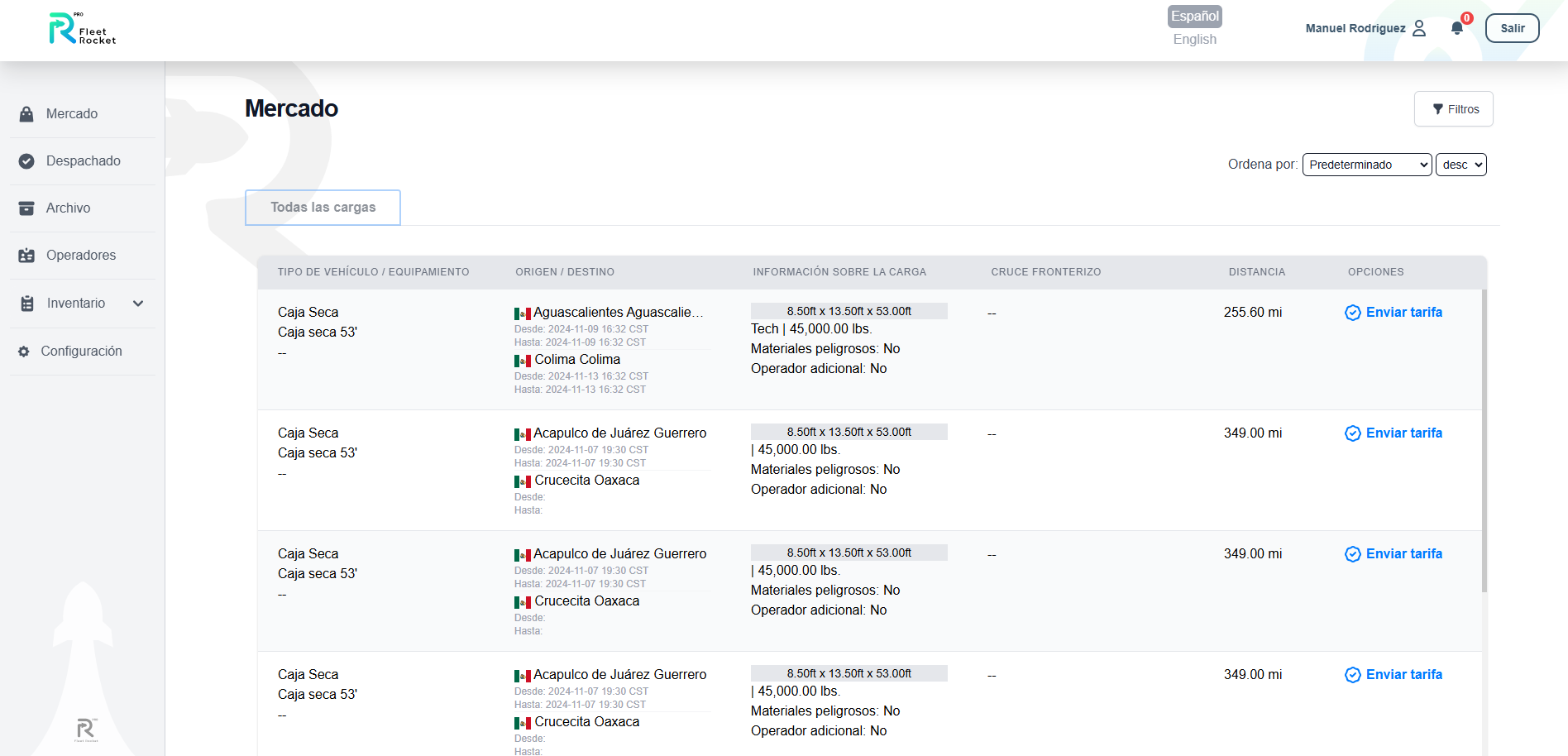Click the Salir logout button
Viewport: 1568px width, 756px height.
1512,28
